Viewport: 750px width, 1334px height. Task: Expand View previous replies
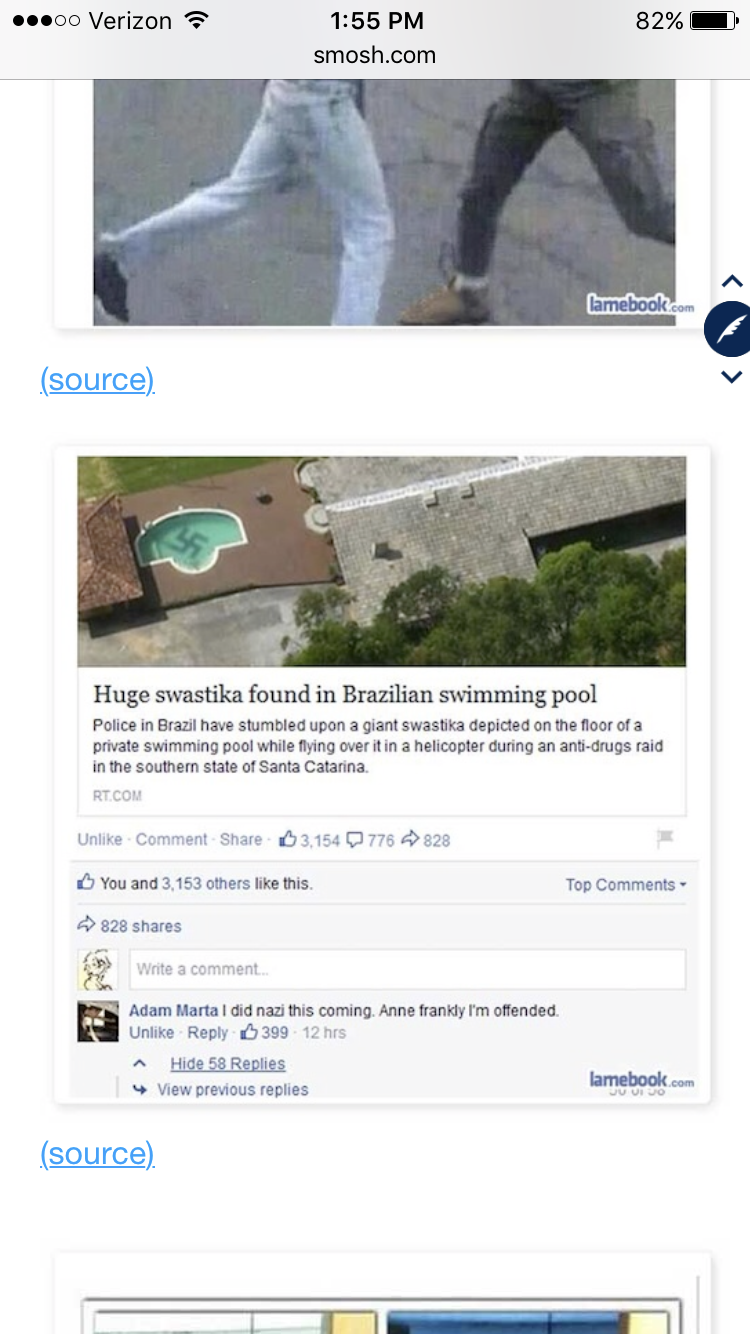coord(233,1090)
